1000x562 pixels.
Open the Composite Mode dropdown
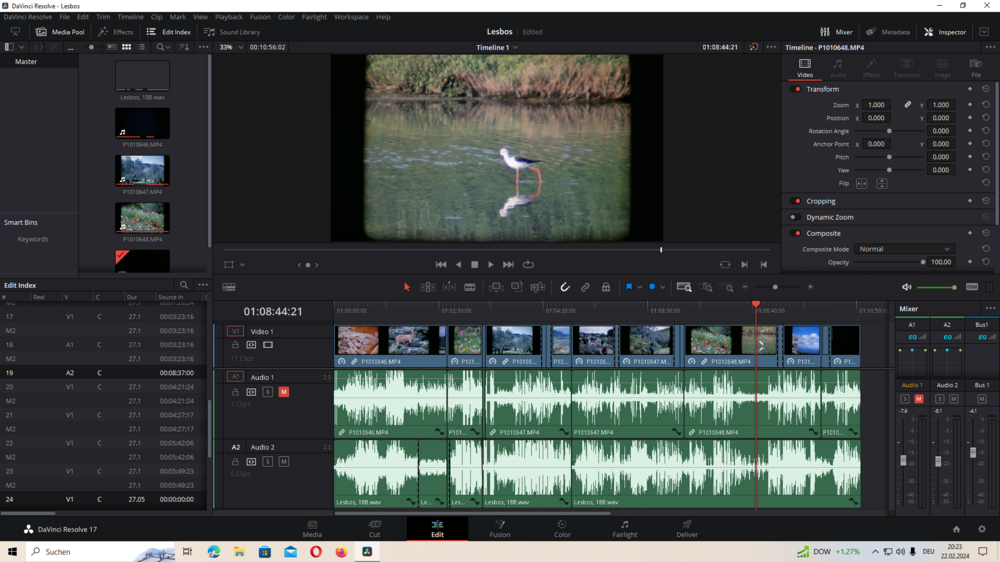coord(904,249)
